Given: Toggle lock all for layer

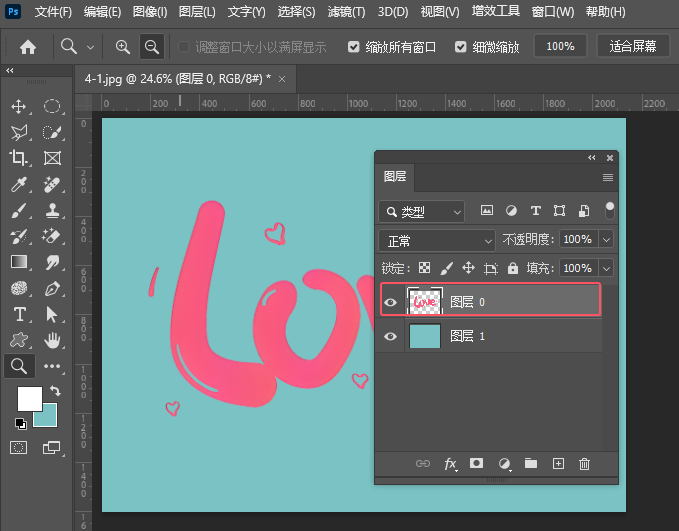Looking at the screenshot, I should (513, 268).
